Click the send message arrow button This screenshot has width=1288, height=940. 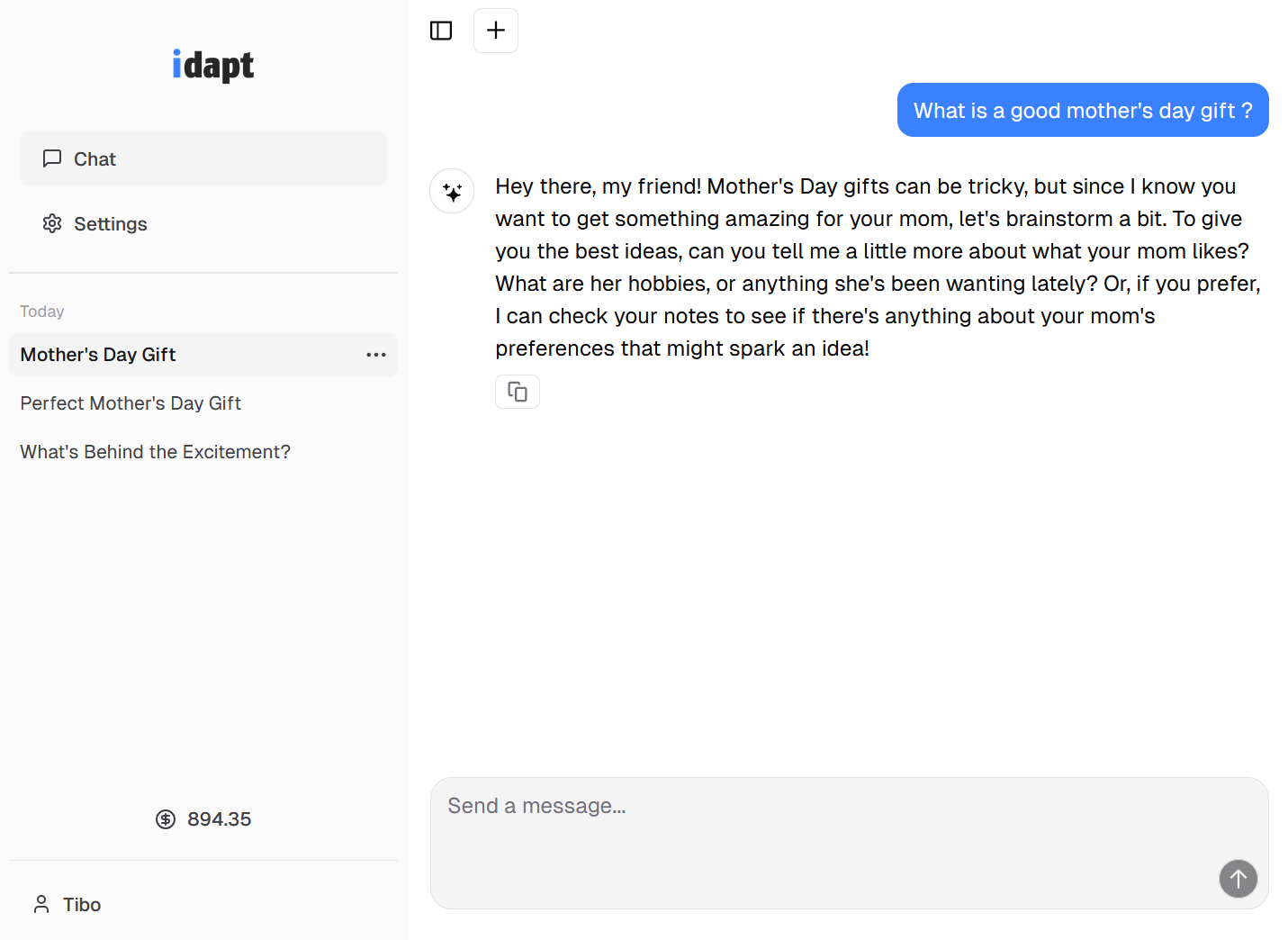1238,879
